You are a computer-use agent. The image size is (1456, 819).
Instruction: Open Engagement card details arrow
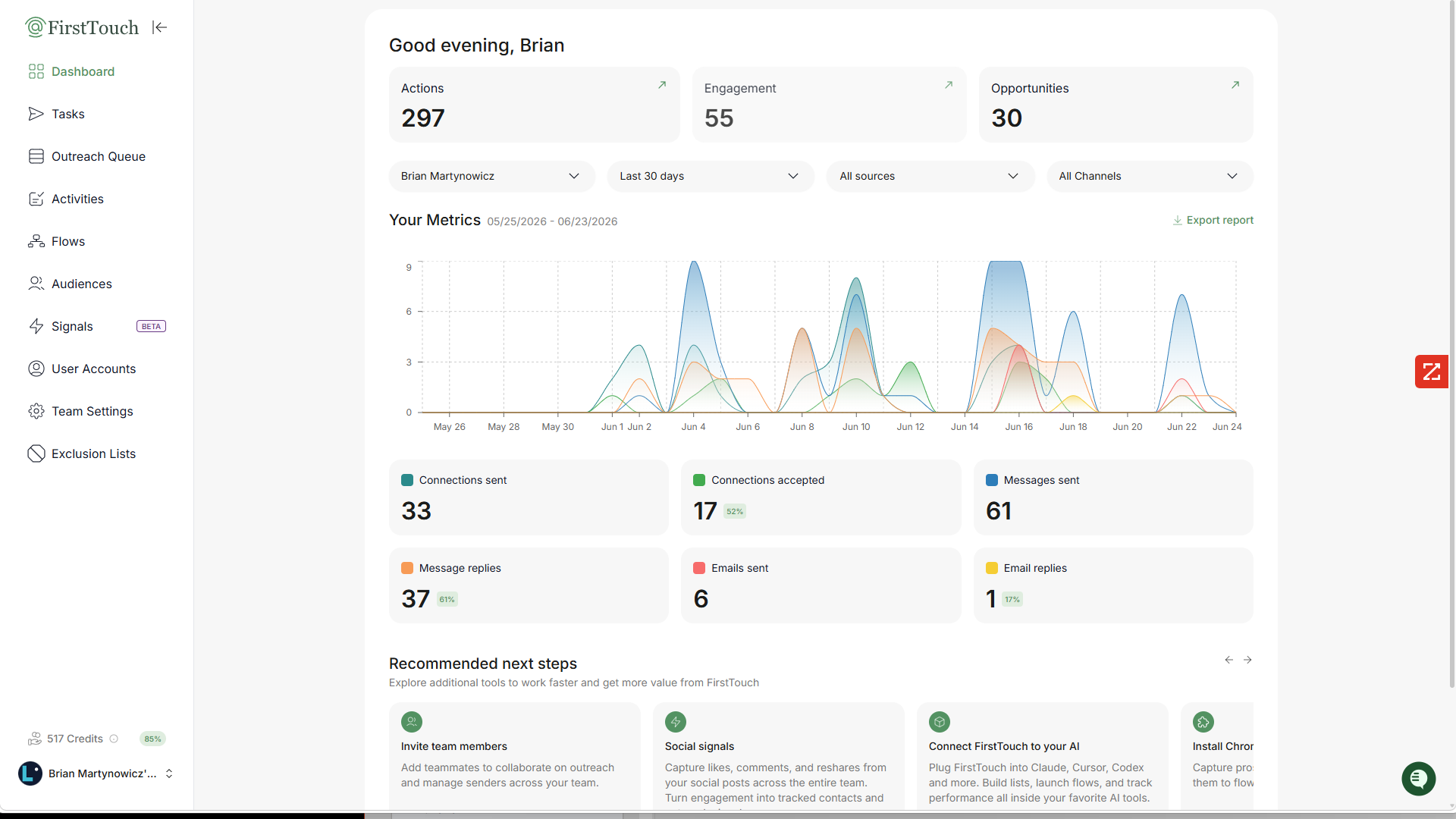(949, 85)
